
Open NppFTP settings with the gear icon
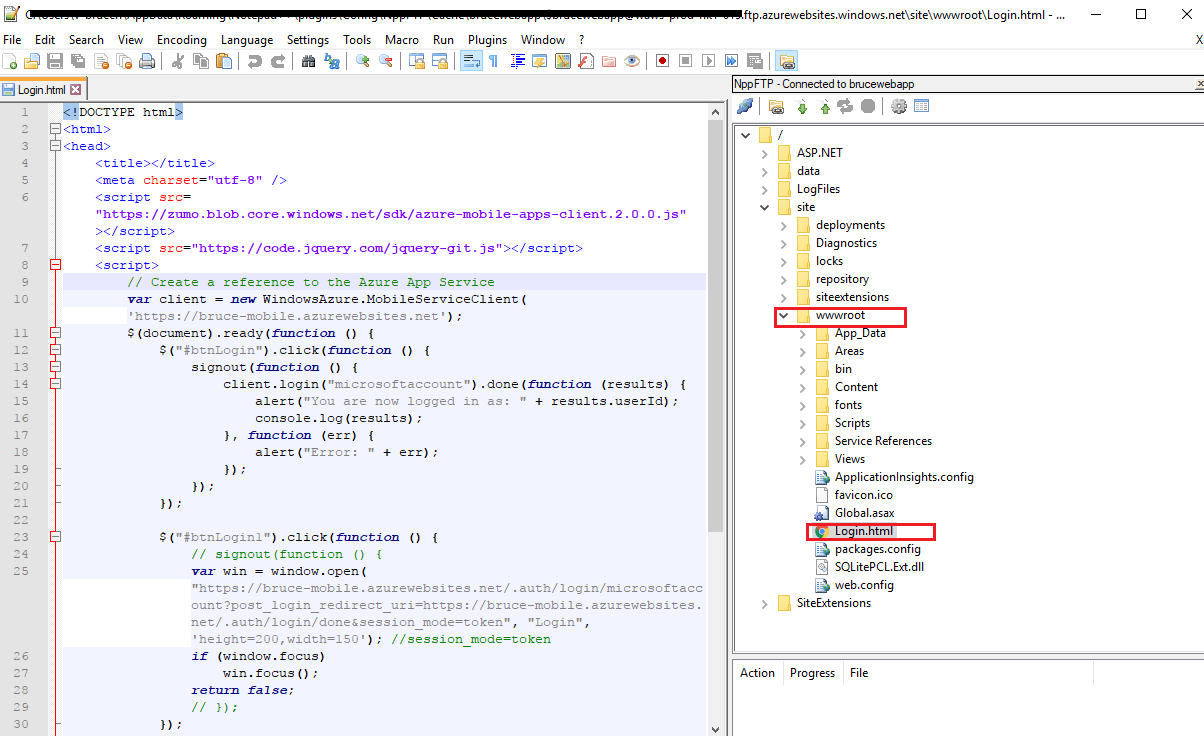[898, 107]
